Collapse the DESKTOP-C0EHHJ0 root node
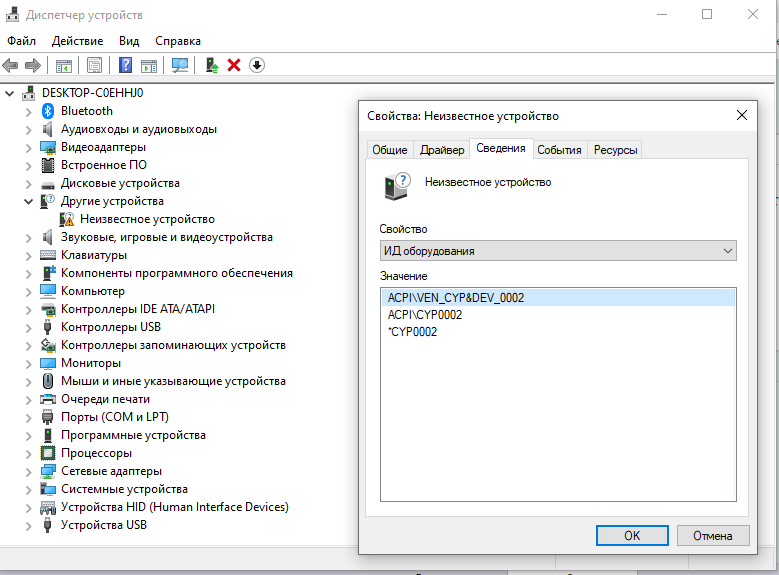779x575 pixels. (x=9, y=93)
